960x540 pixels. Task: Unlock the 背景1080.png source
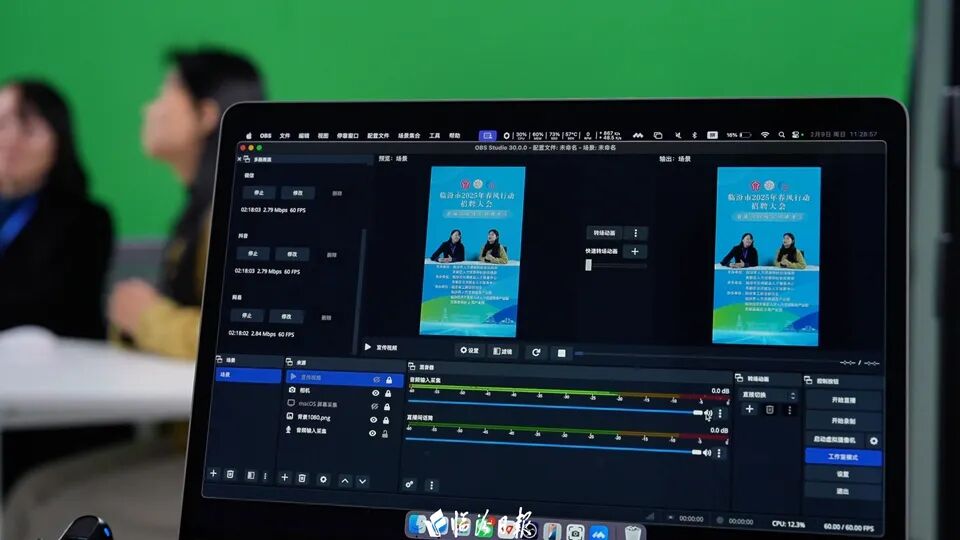coord(387,418)
